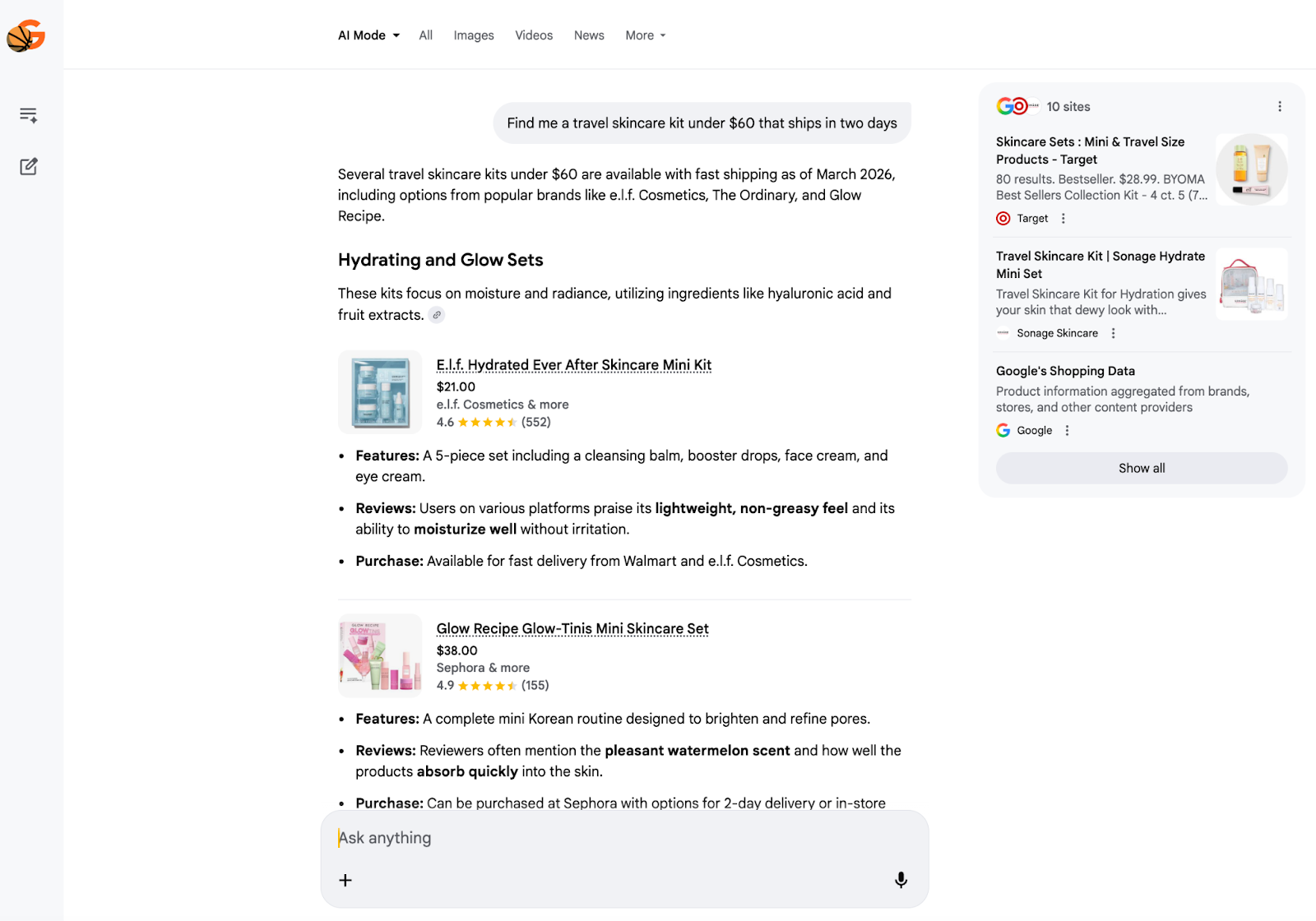The image size is (1316, 921).
Task: Open the Google homepage logo
Action: click(x=27, y=35)
